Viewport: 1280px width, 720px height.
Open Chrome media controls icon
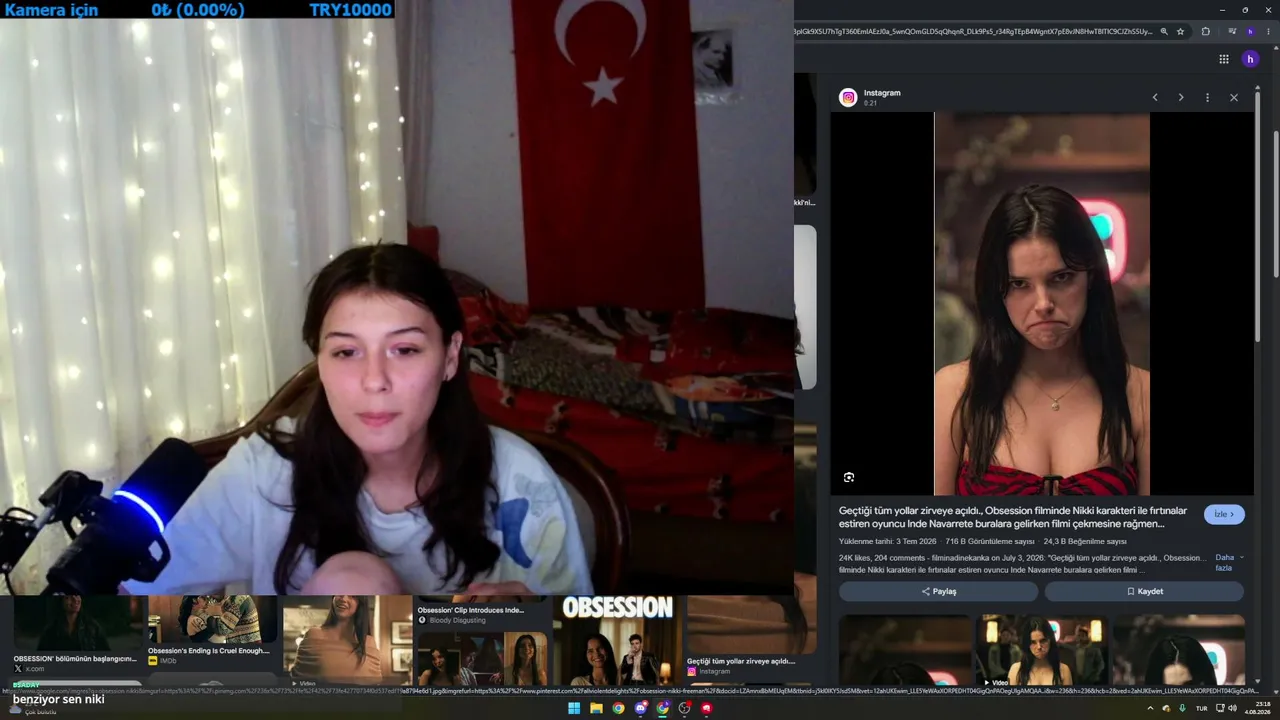click(x=1233, y=32)
